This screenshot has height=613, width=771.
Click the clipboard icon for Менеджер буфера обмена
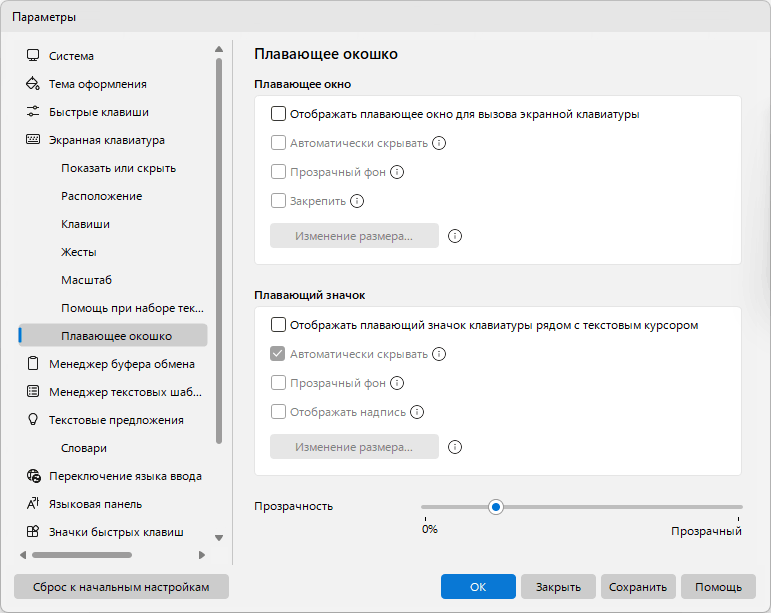click(x=33, y=363)
